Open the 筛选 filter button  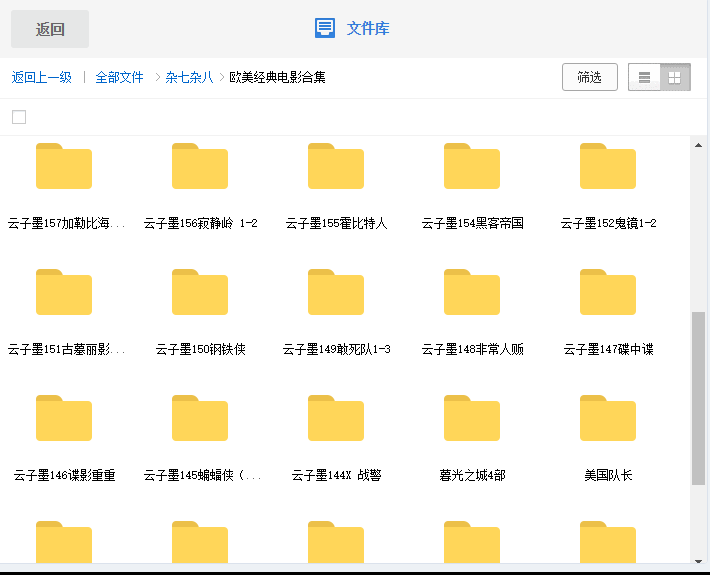(x=590, y=77)
